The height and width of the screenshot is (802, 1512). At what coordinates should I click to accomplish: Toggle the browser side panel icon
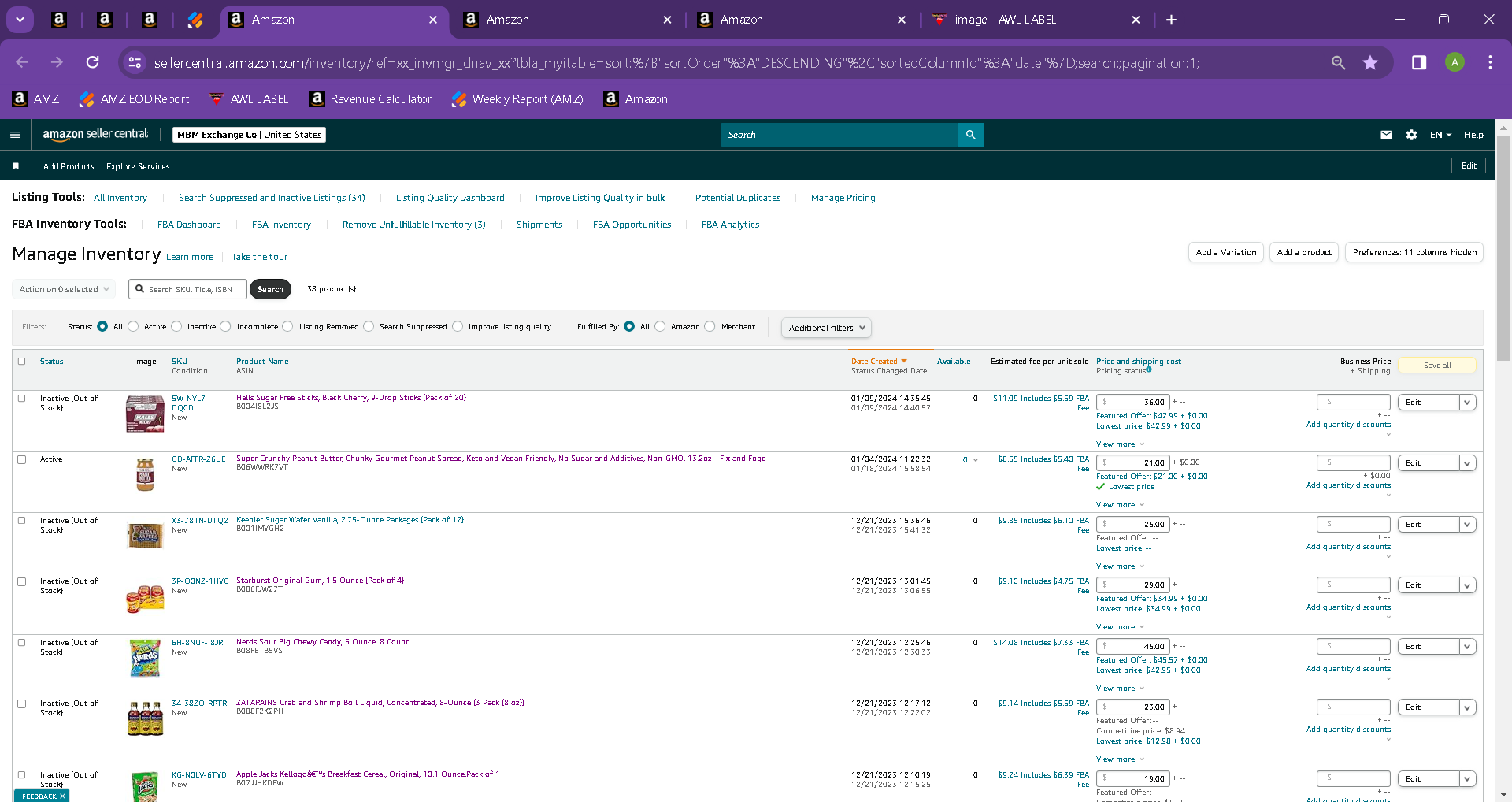tap(1419, 62)
